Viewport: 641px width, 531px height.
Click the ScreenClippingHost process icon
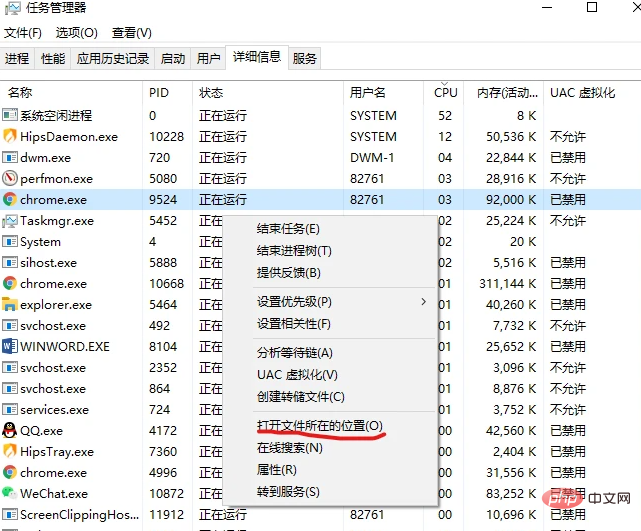pyautogui.click(x=10, y=514)
